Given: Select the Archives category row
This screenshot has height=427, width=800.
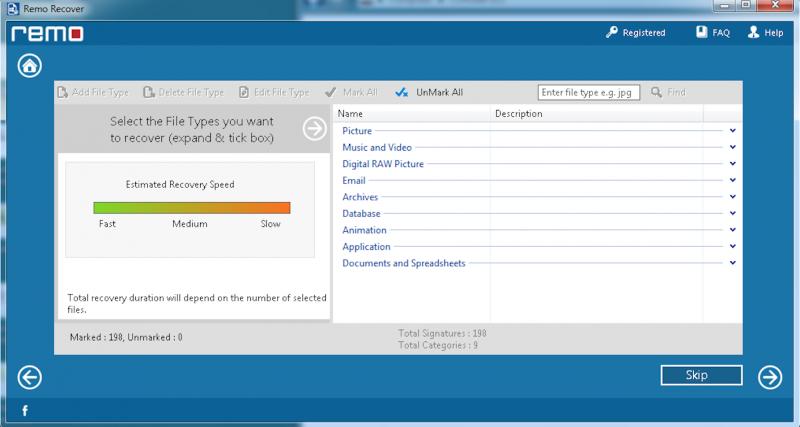Looking at the screenshot, I should point(537,196).
